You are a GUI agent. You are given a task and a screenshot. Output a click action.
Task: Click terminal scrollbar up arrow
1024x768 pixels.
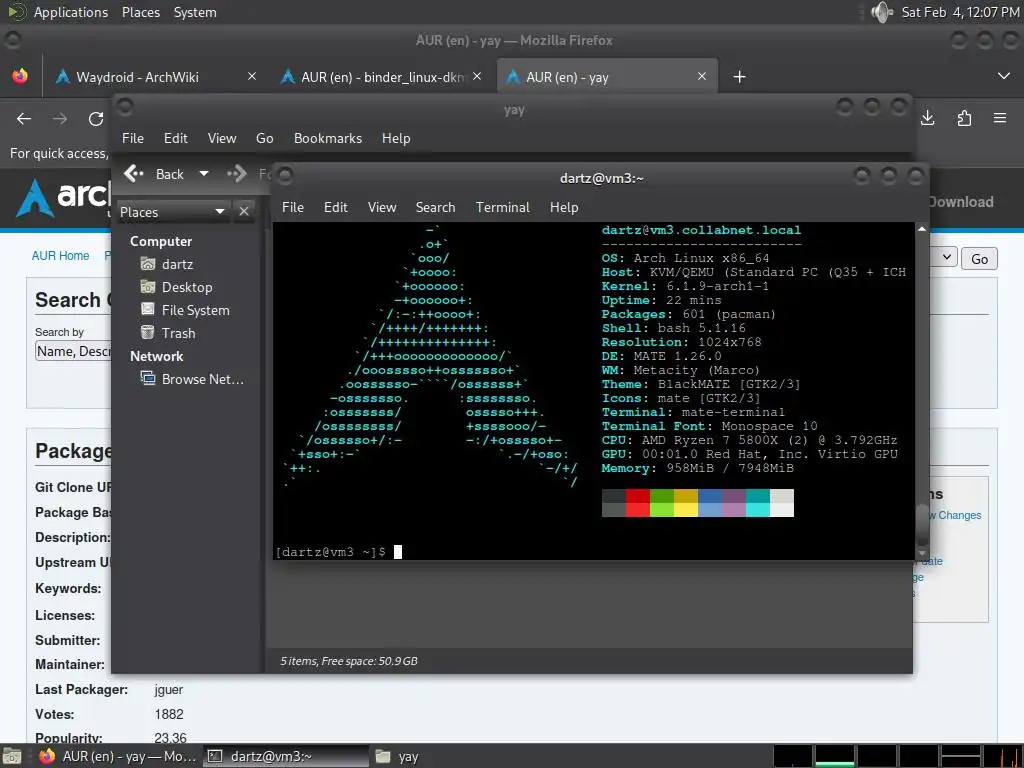(x=921, y=229)
